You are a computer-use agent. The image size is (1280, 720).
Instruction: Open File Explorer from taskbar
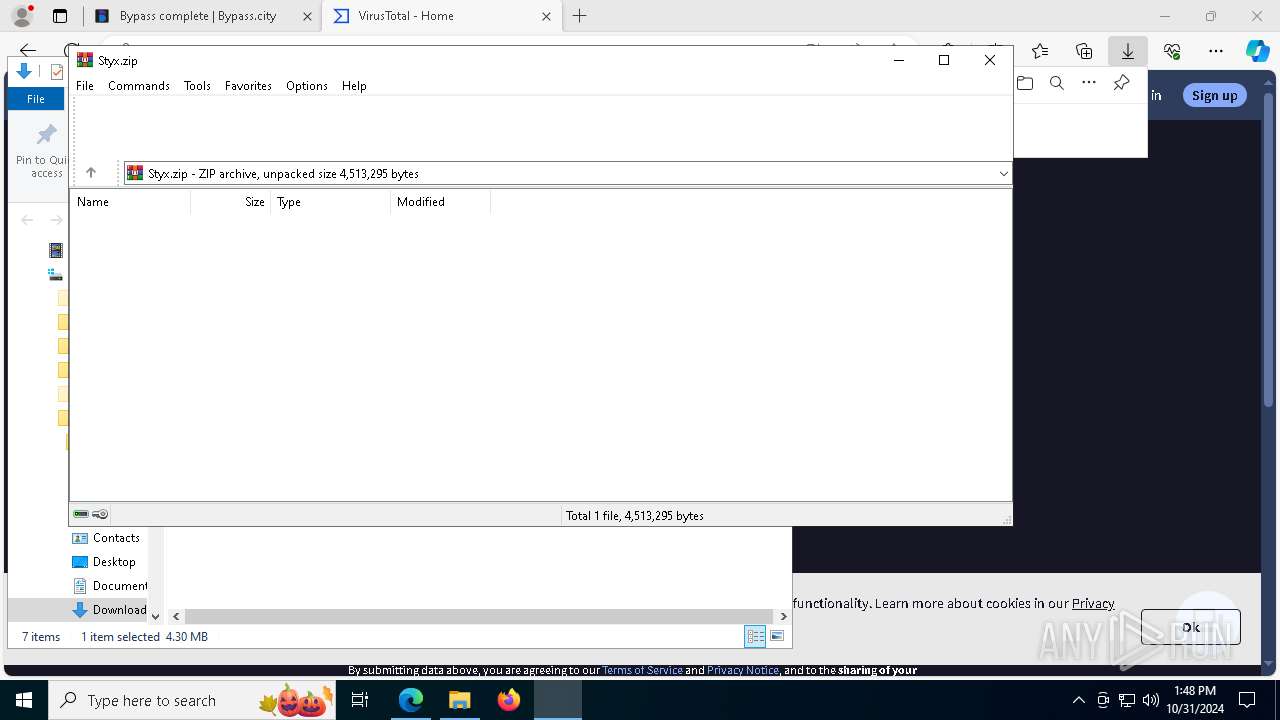(460, 700)
